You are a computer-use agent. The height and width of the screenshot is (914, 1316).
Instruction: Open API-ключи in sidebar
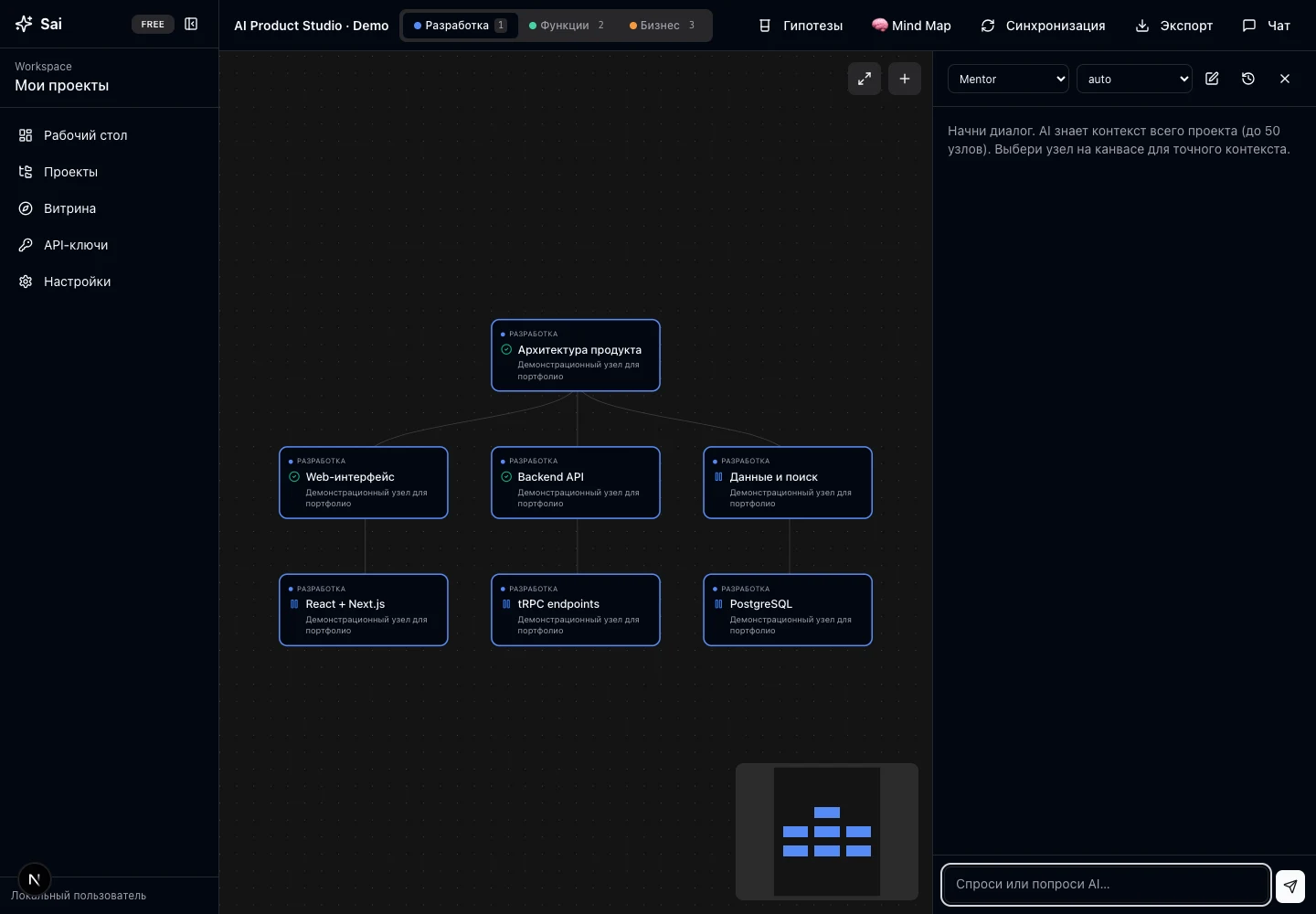click(109, 245)
